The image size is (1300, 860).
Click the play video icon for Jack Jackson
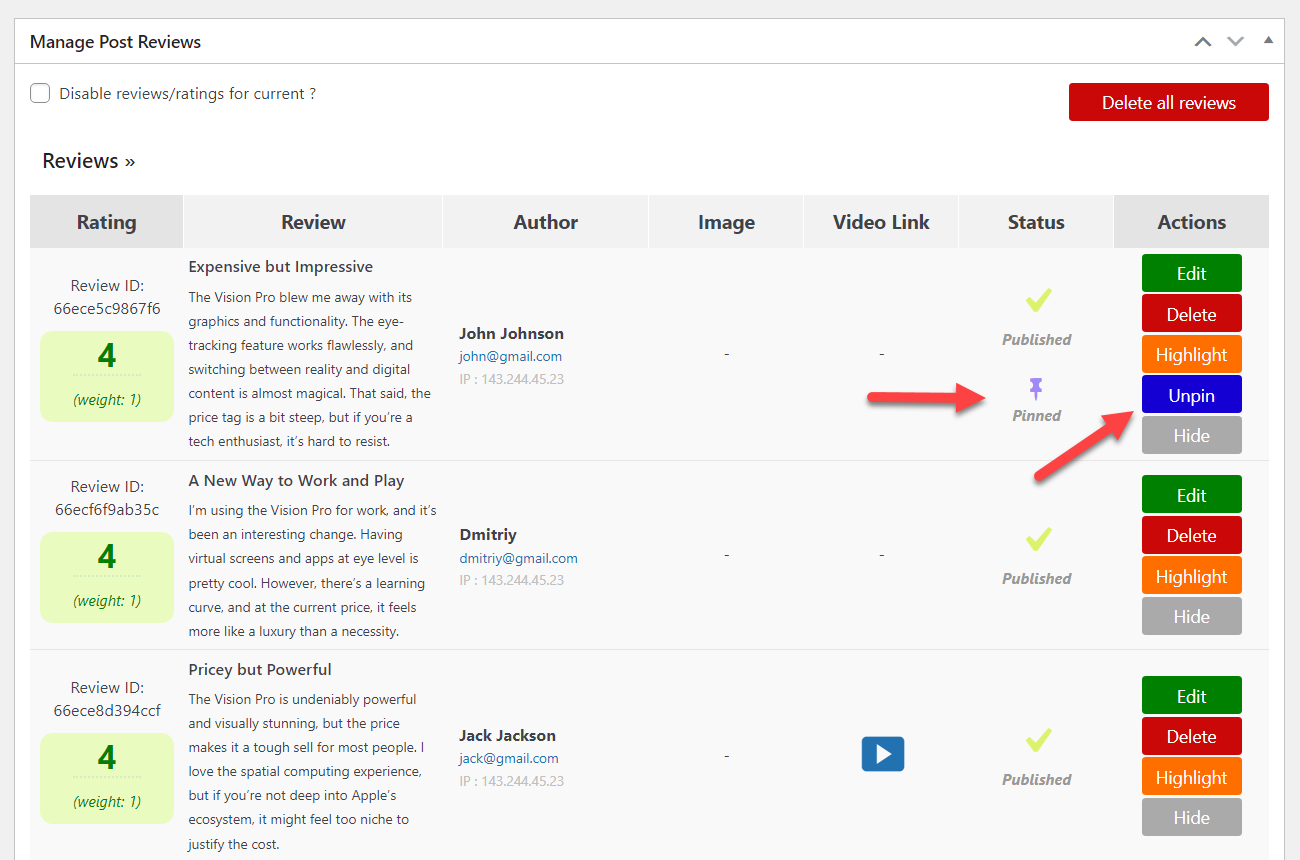[x=883, y=754]
